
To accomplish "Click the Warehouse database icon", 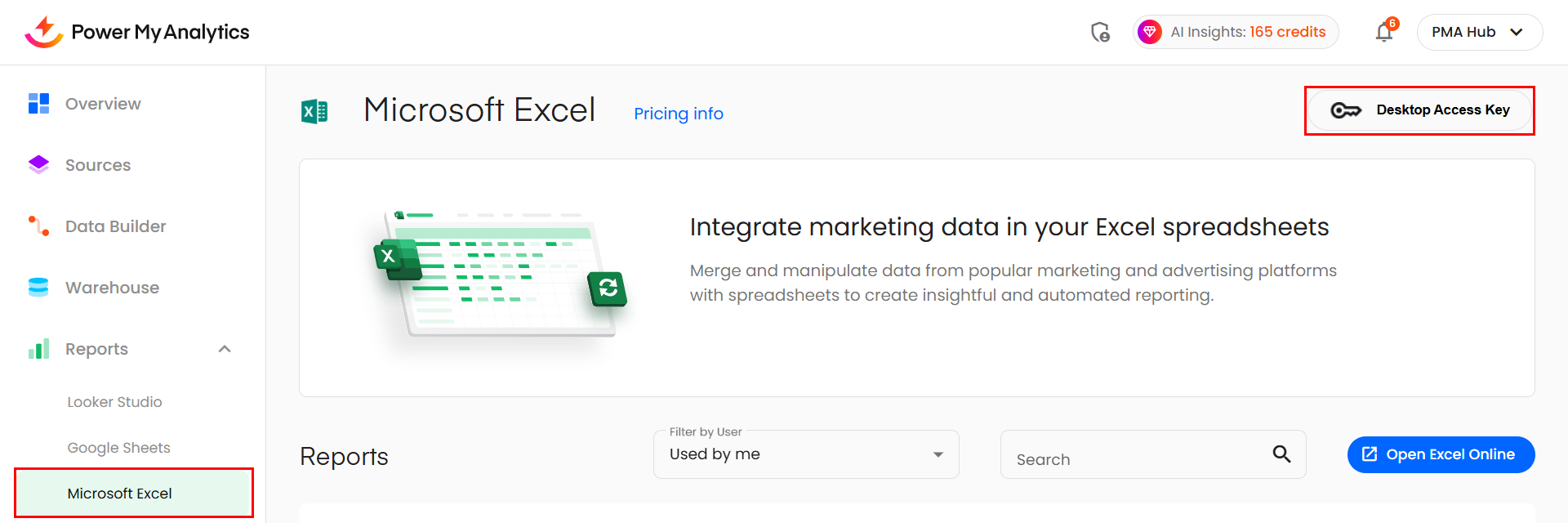I will tap(38, 288).
